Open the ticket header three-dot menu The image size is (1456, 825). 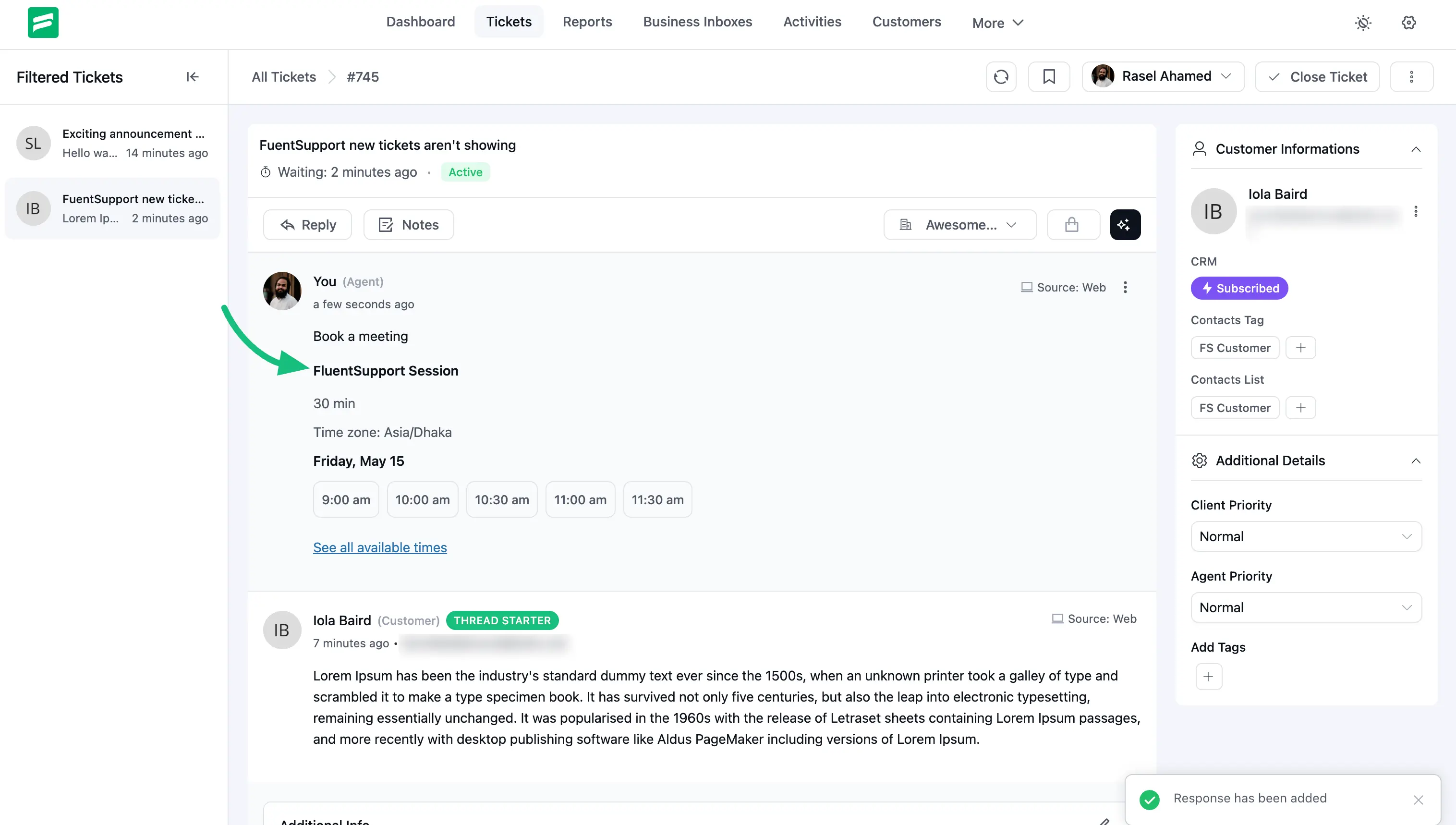[1411, 76]
